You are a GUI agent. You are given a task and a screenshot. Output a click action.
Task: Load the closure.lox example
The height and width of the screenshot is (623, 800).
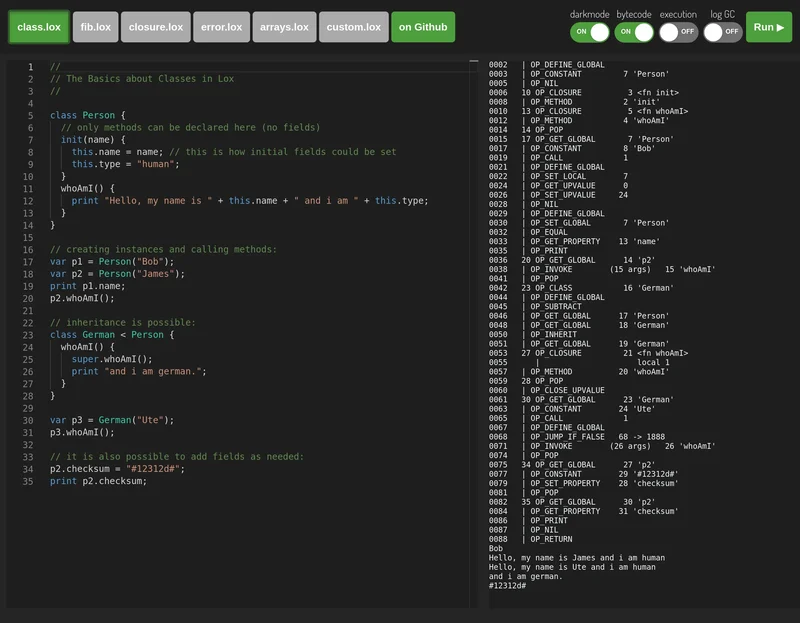[x=156, y=27]
